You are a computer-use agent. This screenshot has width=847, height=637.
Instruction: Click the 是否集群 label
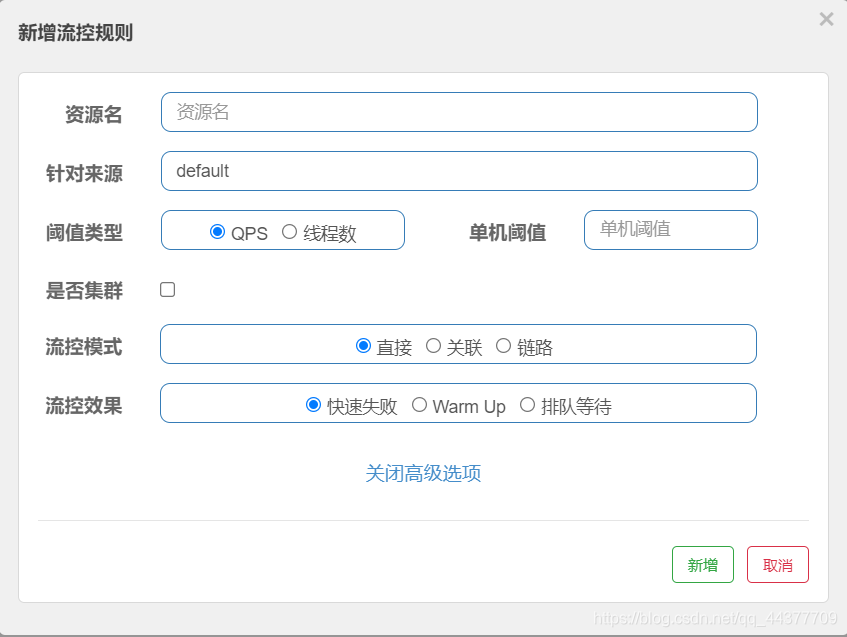pos(84,290)
